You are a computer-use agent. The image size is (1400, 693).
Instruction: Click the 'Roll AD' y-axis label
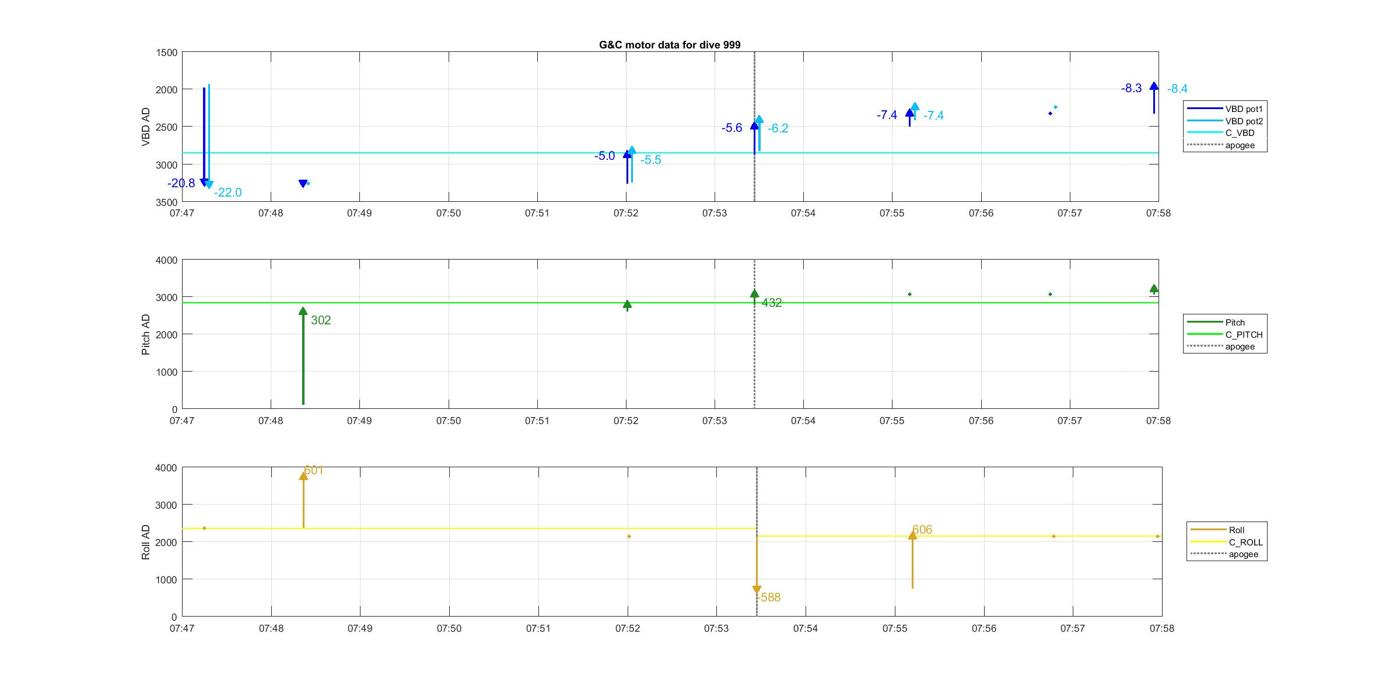pos(146,541)
